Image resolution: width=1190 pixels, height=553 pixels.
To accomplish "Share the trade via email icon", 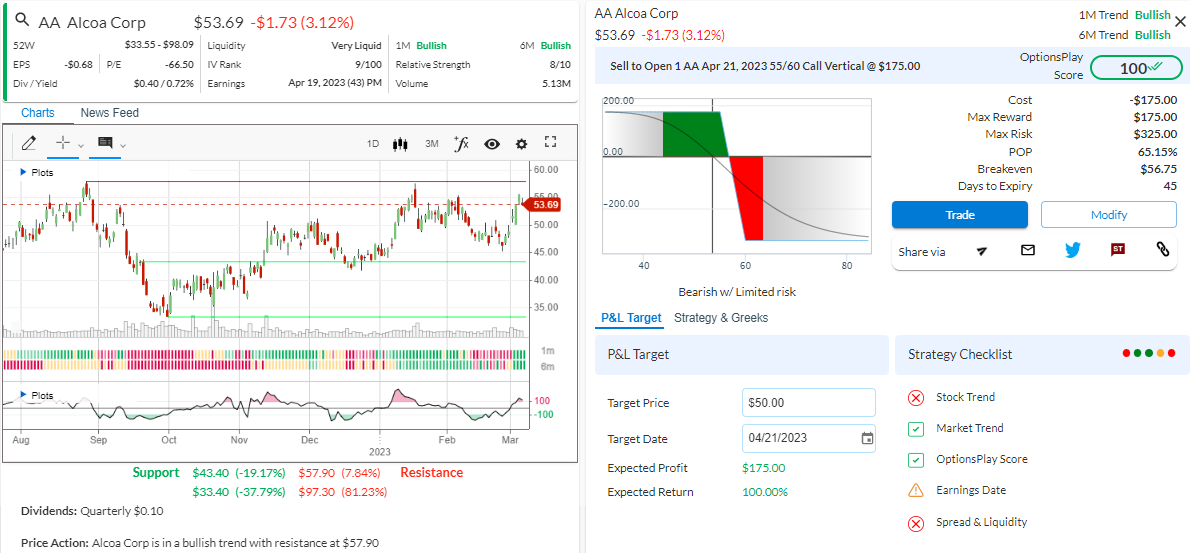I will [x=1028, y=250].
